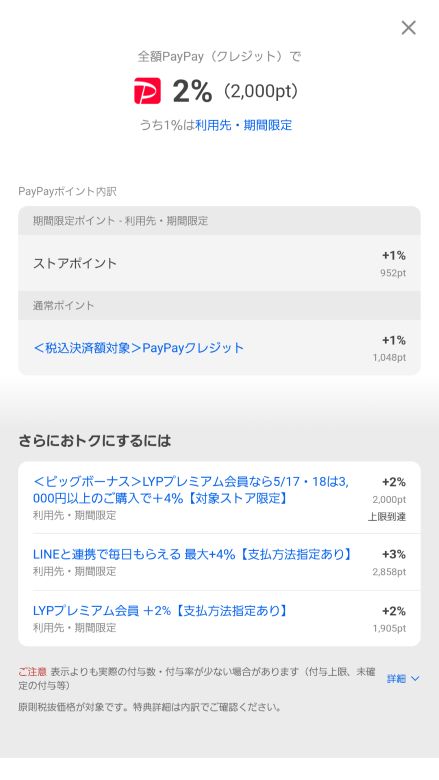Click the +2% 2,000pt 上限到達 value

[387, 499]
